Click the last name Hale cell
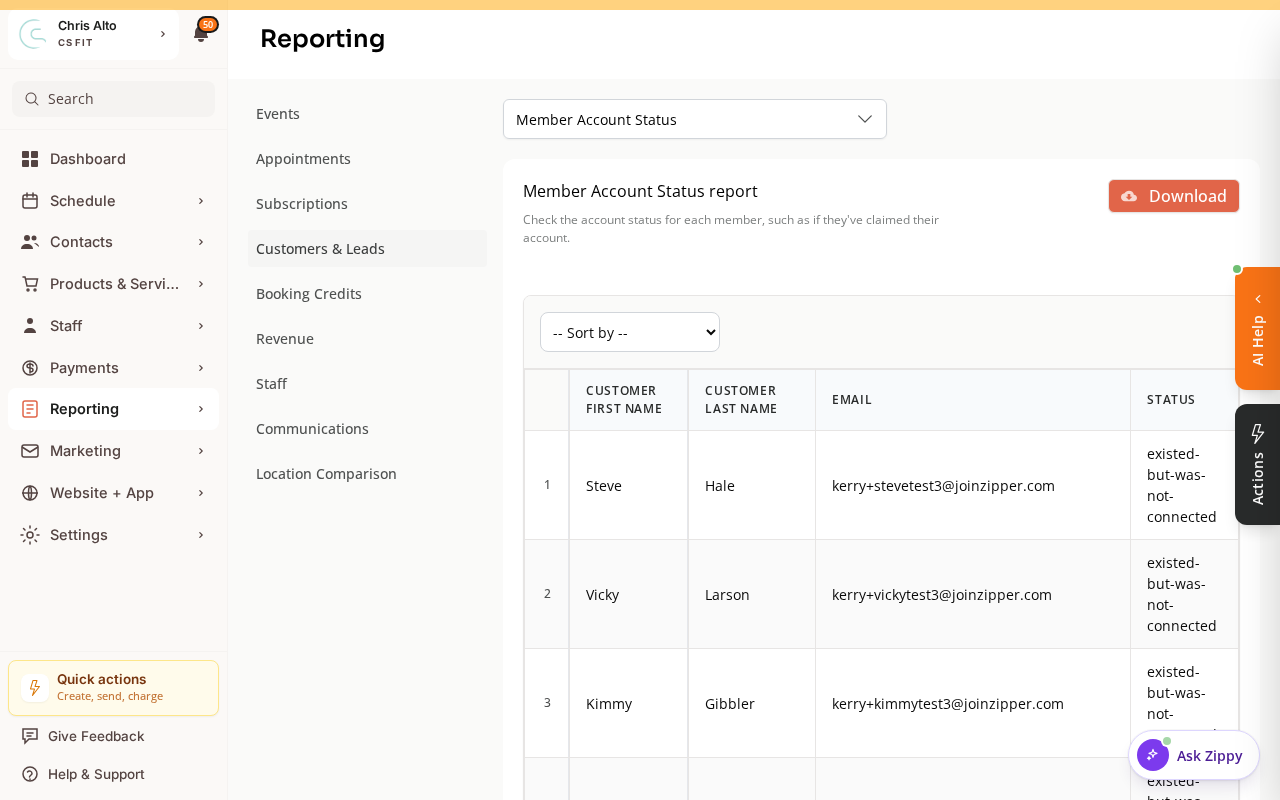Viewport: 1280px width, 800px height. (x=752, y=486)
